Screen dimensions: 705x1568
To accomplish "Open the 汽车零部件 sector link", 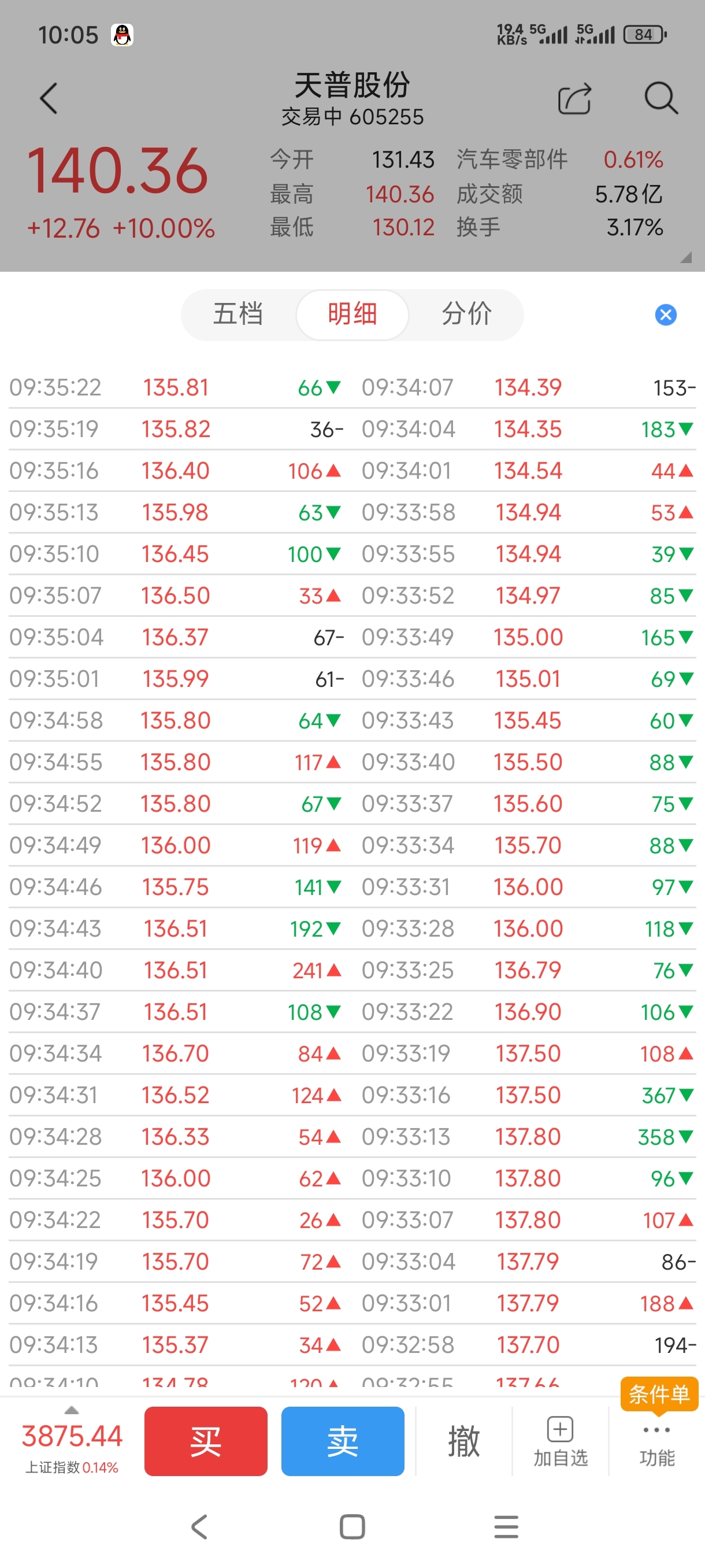I will 512,160.
